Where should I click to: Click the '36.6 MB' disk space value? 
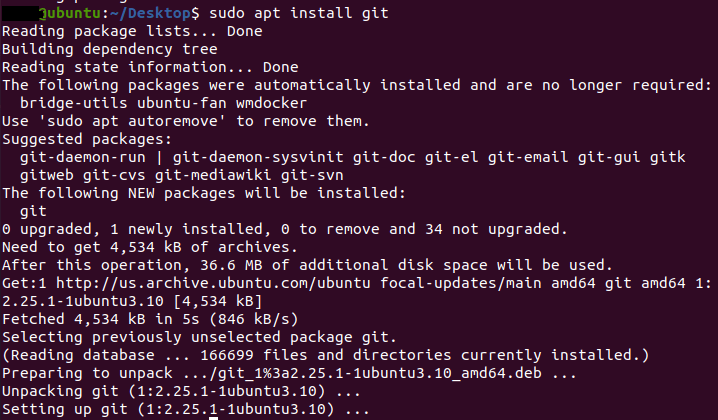point(231,265)
